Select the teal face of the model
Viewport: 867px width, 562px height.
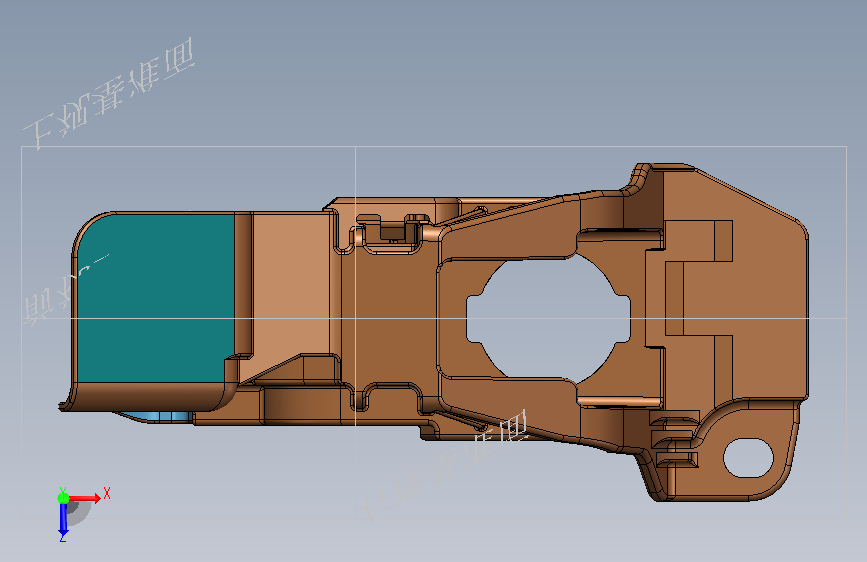[156, 299]
